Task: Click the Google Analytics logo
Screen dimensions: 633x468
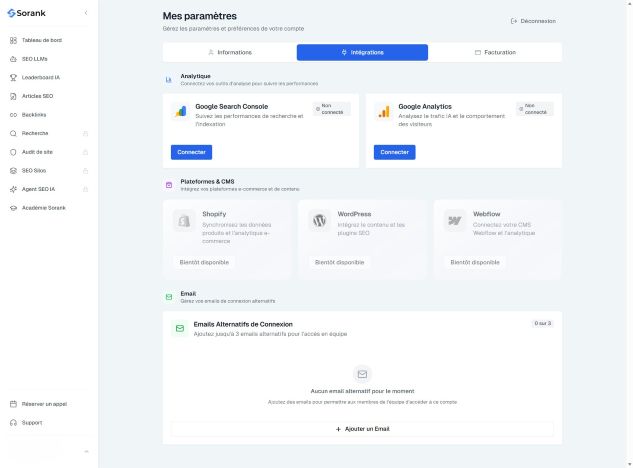Action: tap(384, 111)
